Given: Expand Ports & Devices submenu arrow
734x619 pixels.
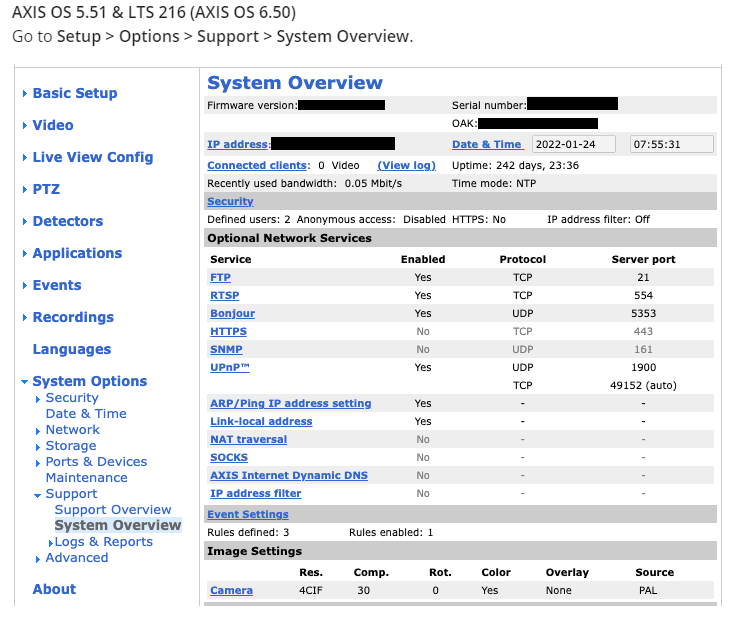Looking at the screenshot, I should (x=38, y=464).
